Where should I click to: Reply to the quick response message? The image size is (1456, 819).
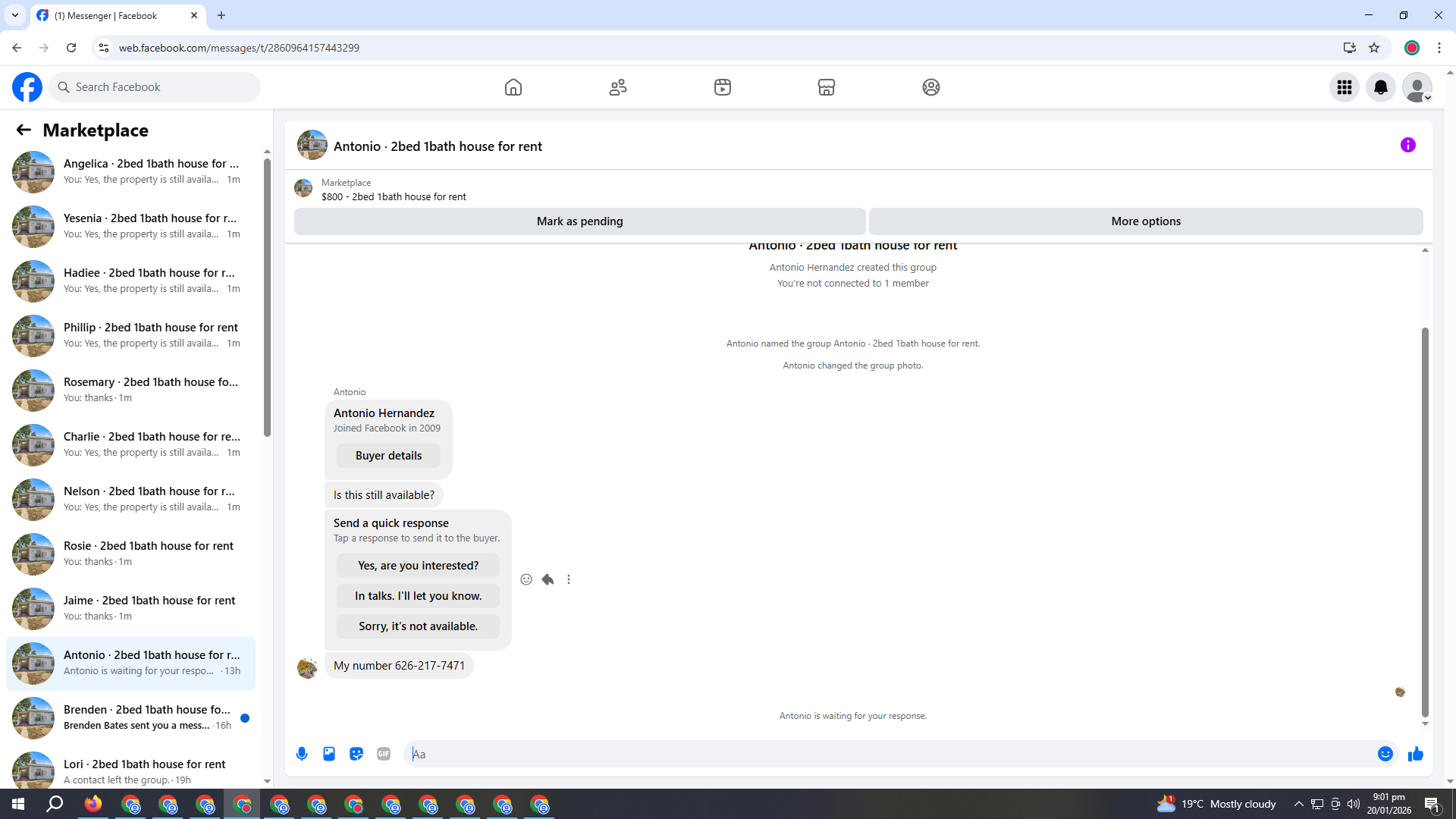coord(548,579)
